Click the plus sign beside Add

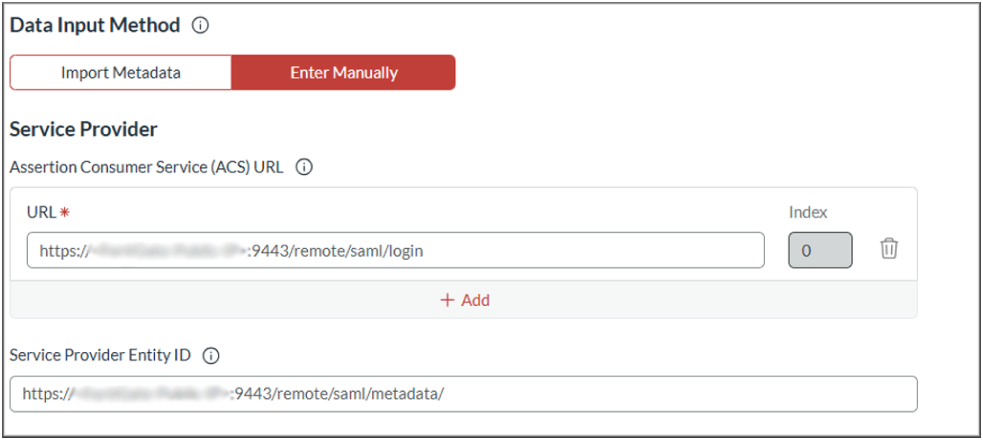coord(447,300)
